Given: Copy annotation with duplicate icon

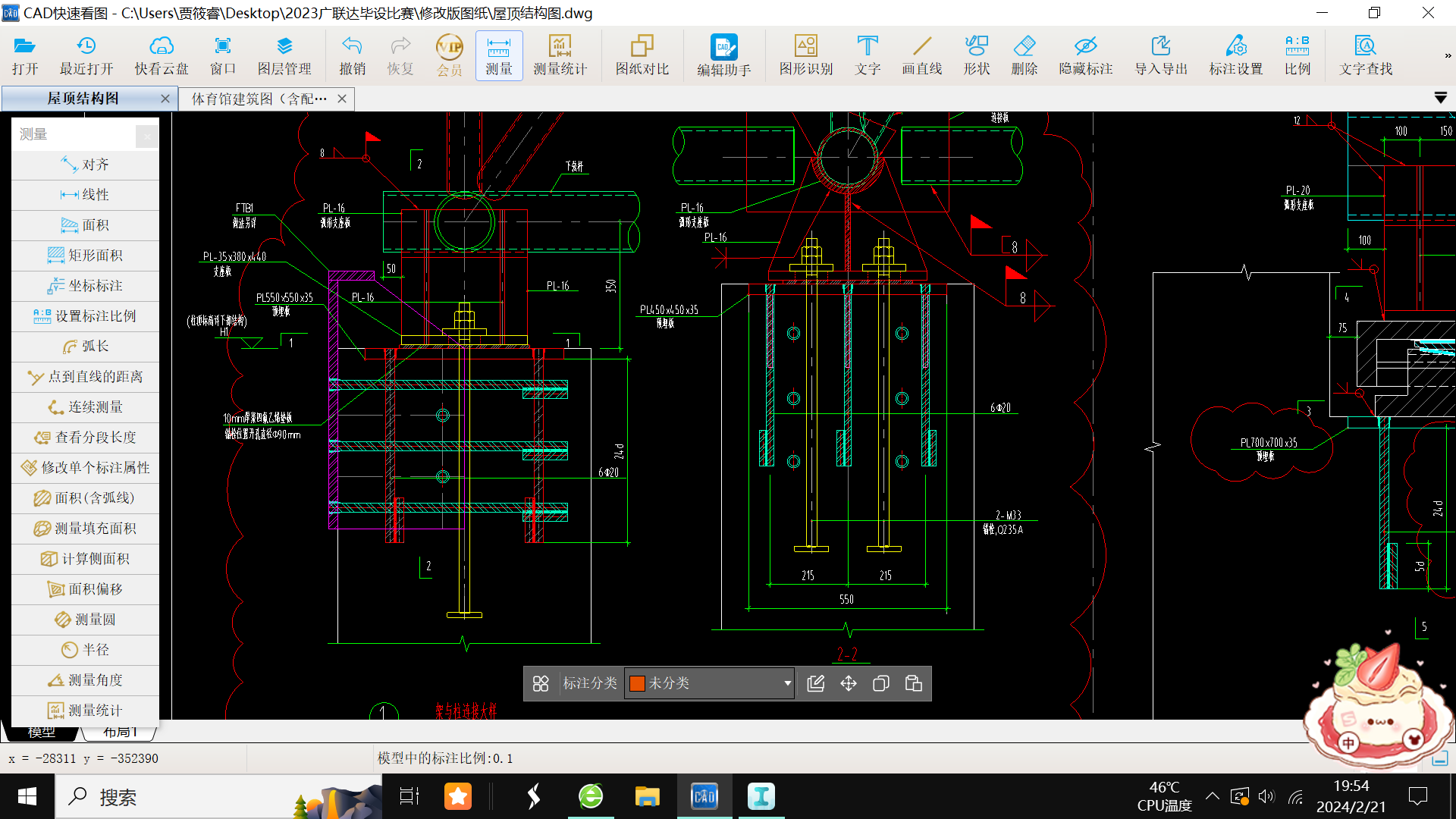Looking at the screenshot, I should 881,683.
